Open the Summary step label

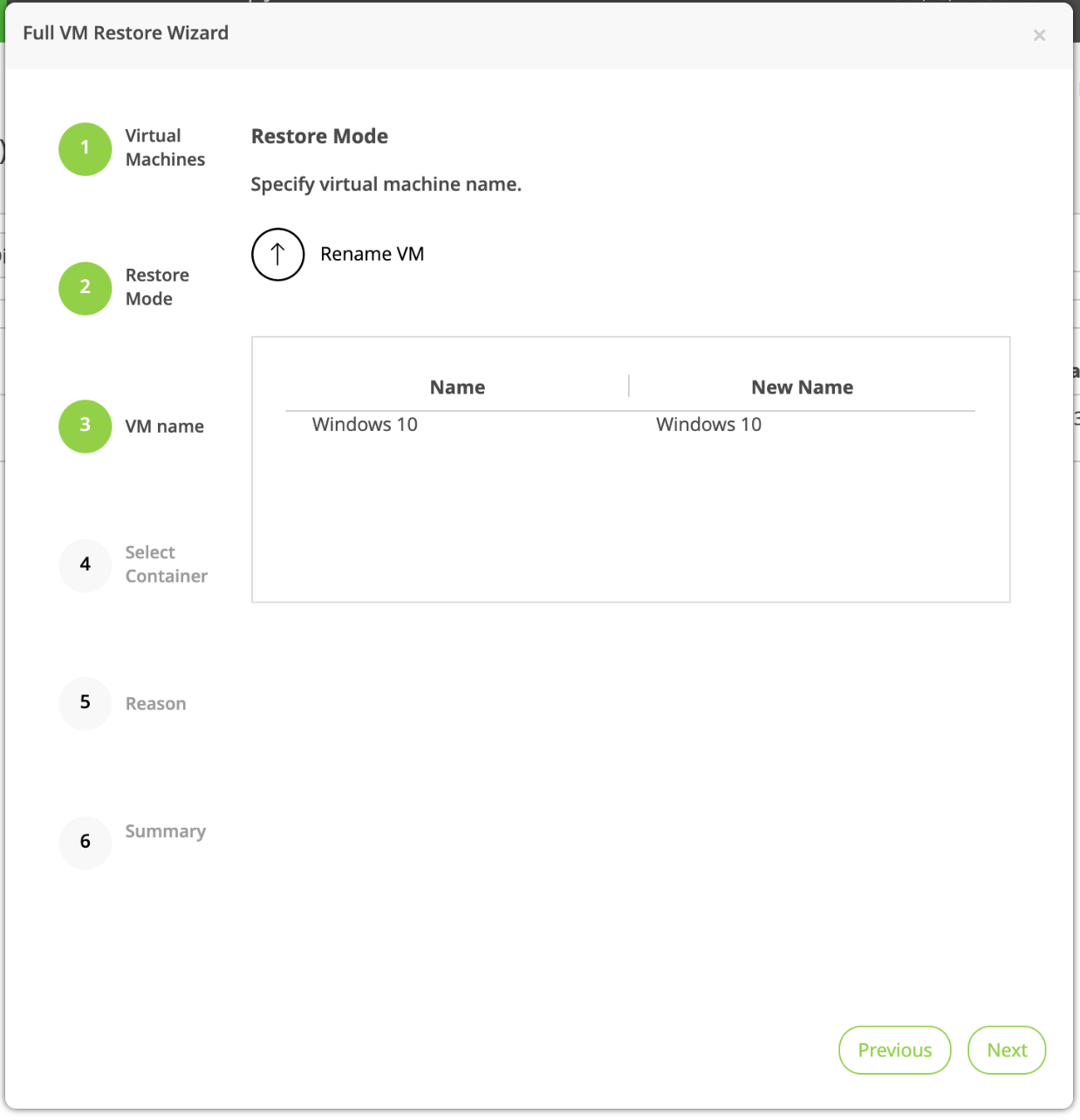[x=165, y=831]
